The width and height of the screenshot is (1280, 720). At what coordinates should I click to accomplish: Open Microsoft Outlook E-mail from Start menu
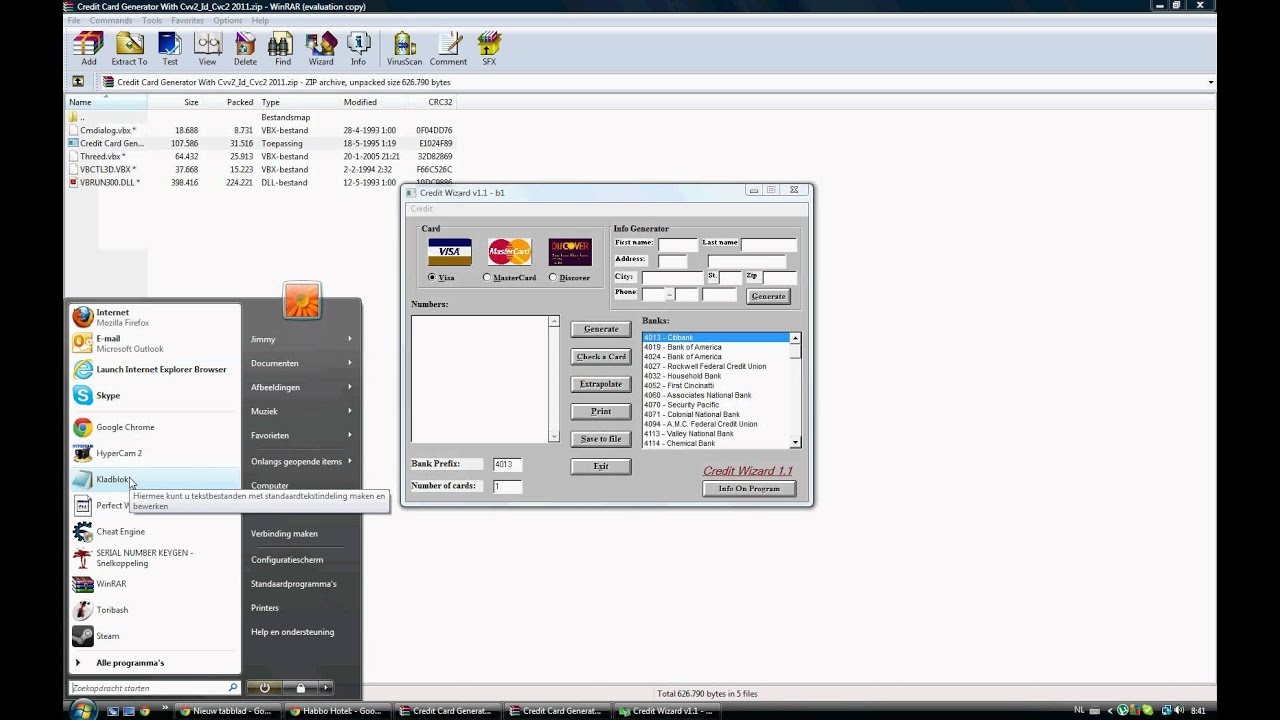pyautogui.click(x=155, y=343)
